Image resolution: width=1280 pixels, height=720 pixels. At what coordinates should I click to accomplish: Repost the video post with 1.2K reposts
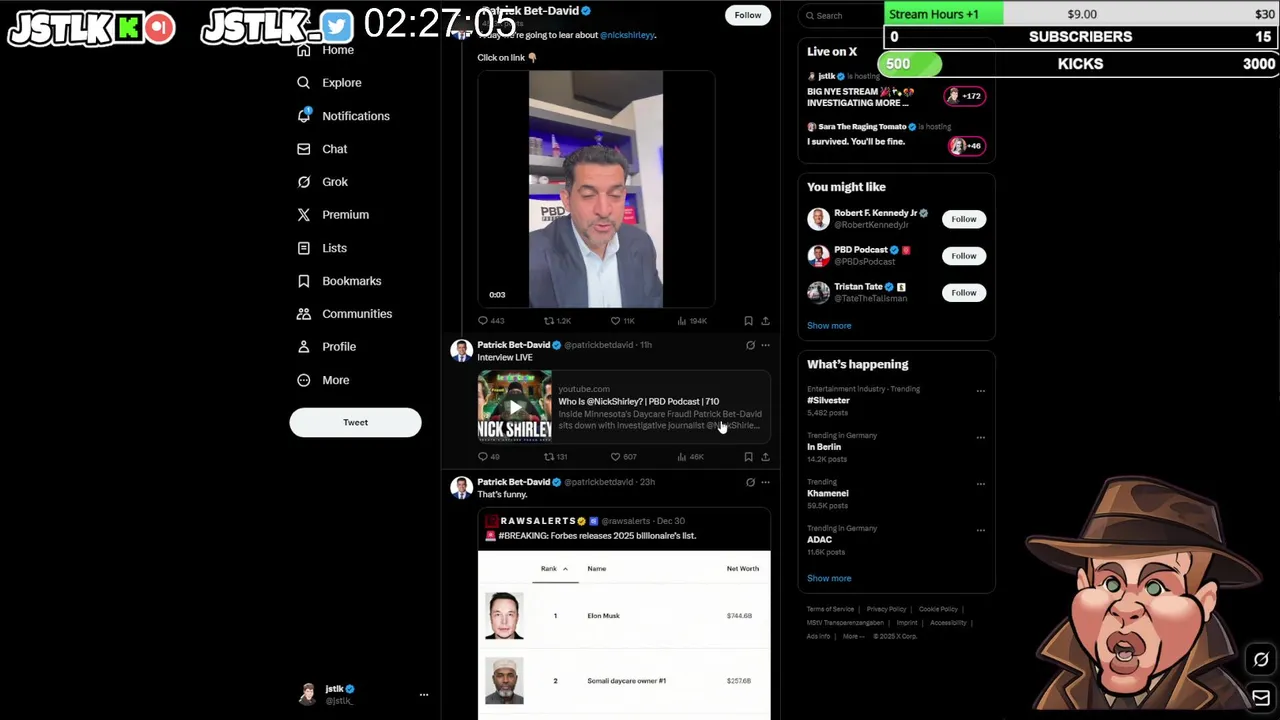coord(557,321)
